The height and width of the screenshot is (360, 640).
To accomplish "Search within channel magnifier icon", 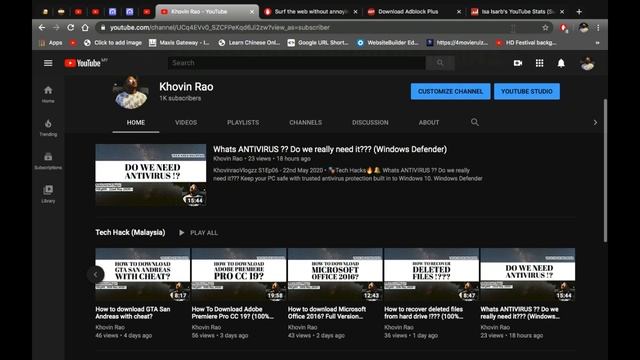I will (475, 122).
